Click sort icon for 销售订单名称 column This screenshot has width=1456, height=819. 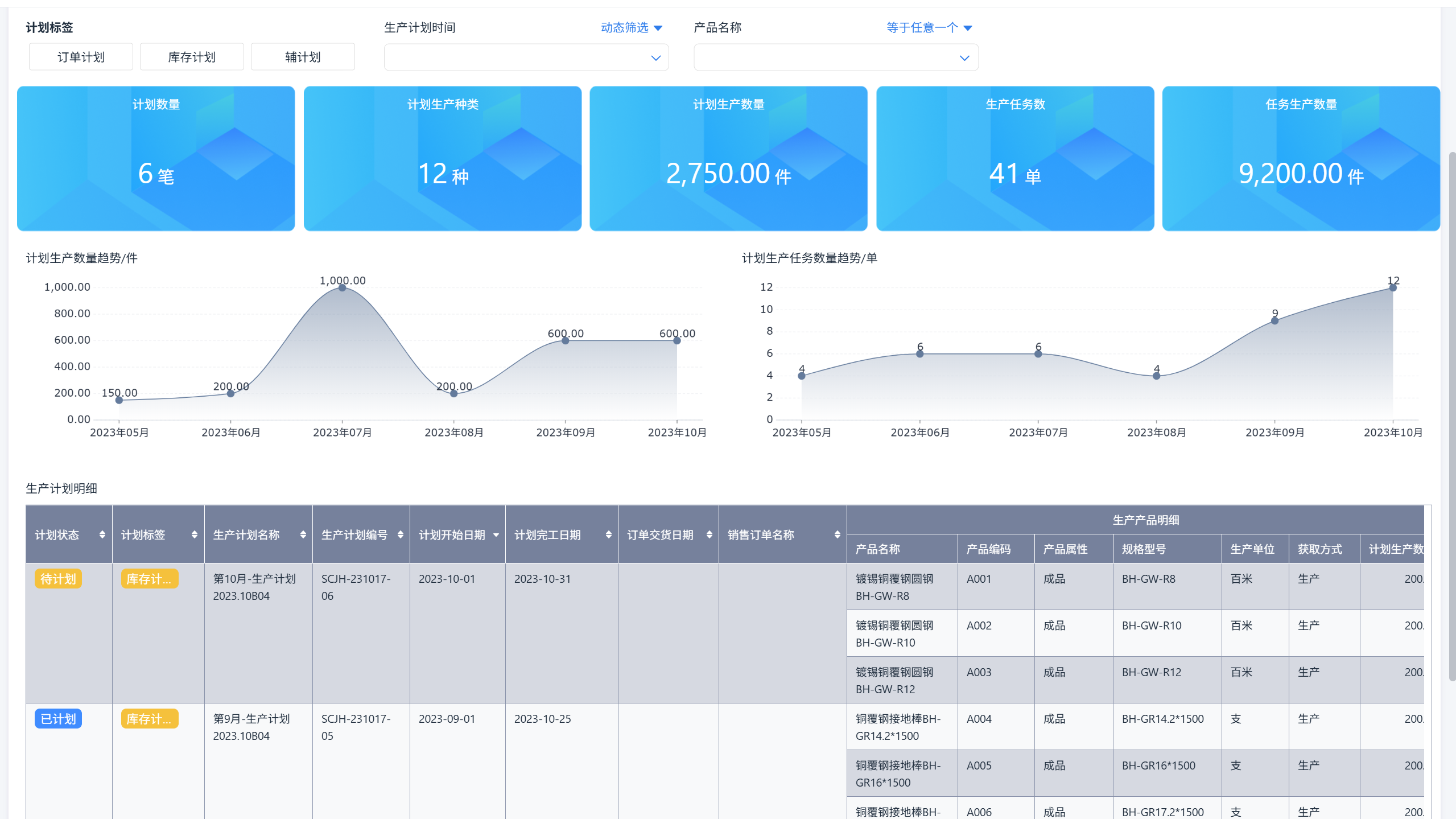(x=838, y=534)
